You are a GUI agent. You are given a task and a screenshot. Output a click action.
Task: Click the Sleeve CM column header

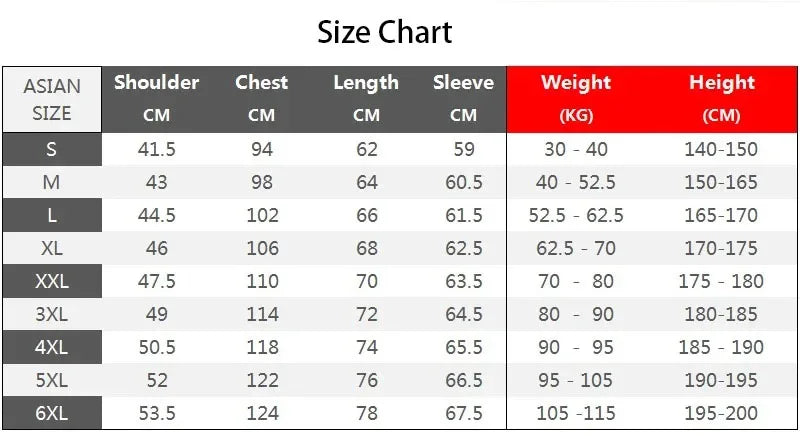[x=463, y=98]
